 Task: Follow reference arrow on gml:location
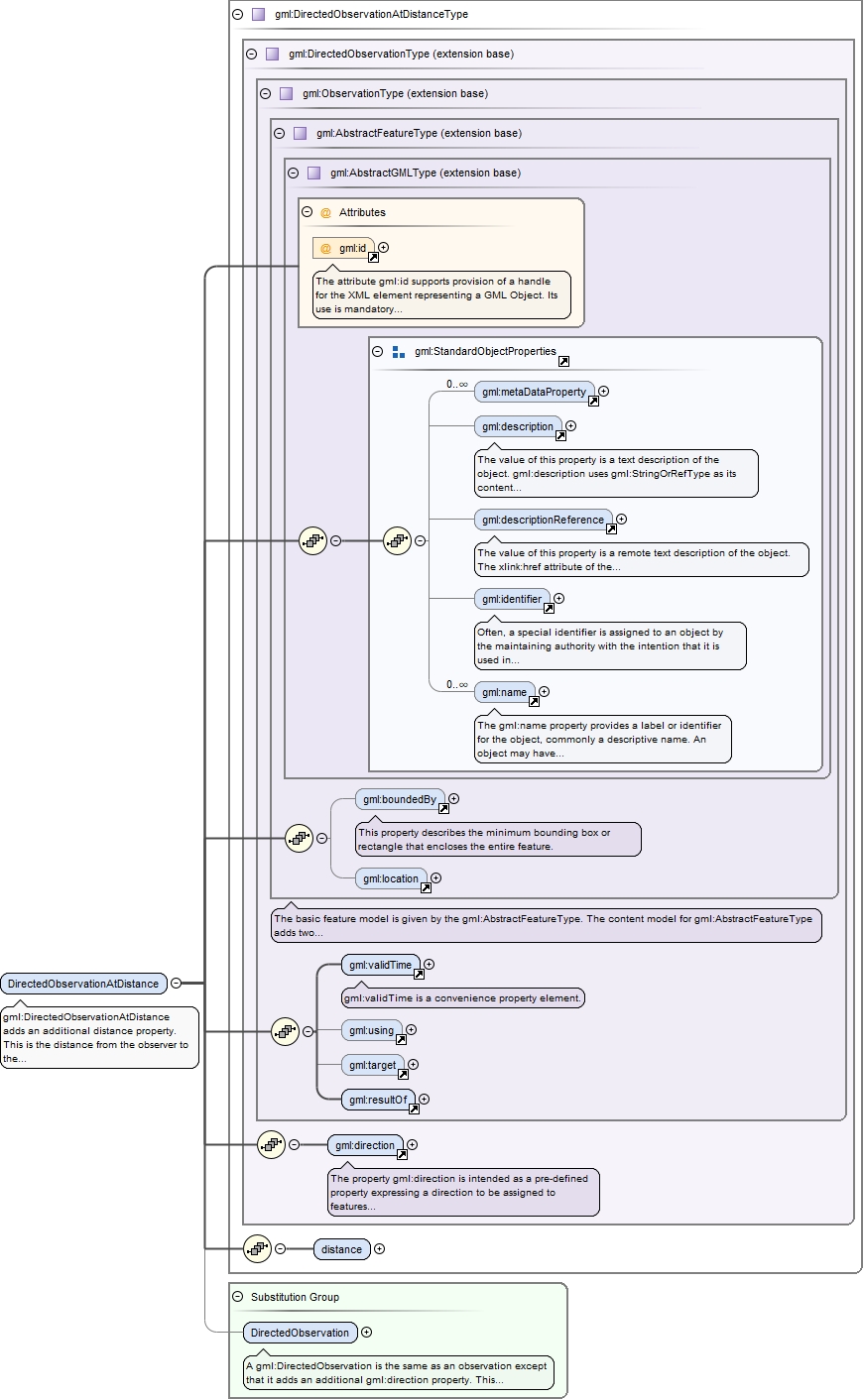point(426,888)
